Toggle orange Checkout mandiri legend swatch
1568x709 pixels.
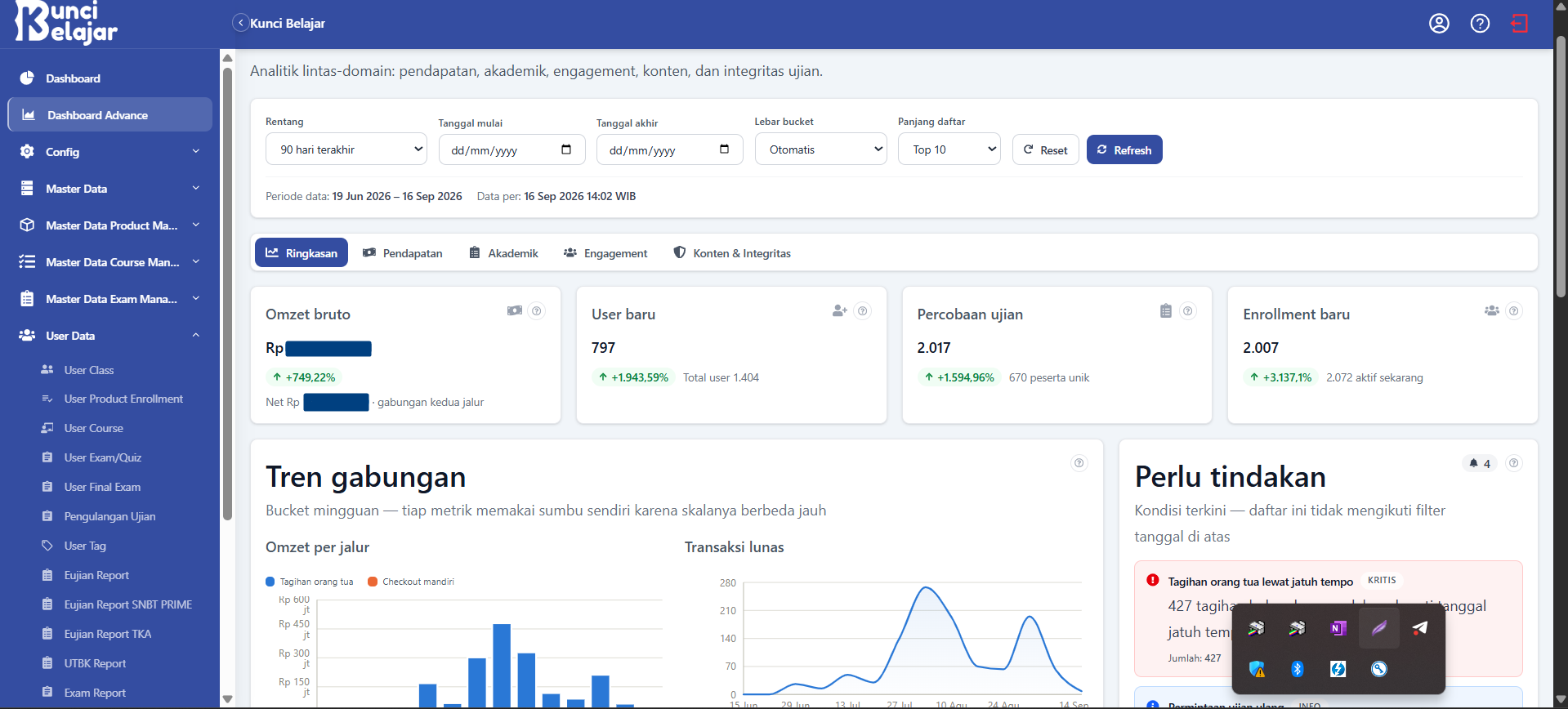coord(373,582)
